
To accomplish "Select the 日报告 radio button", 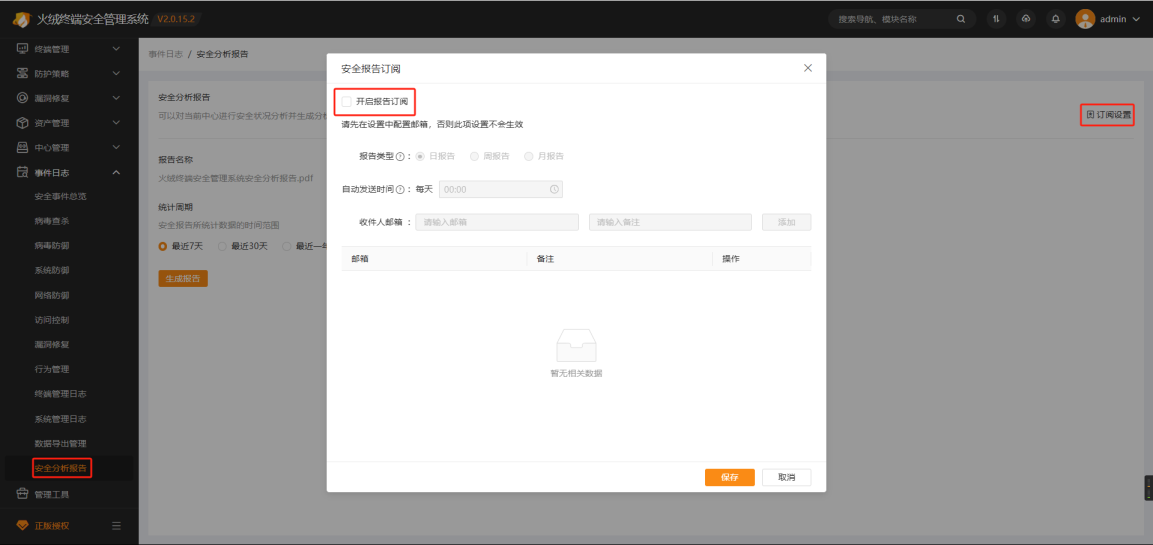I will pos(420,156).
